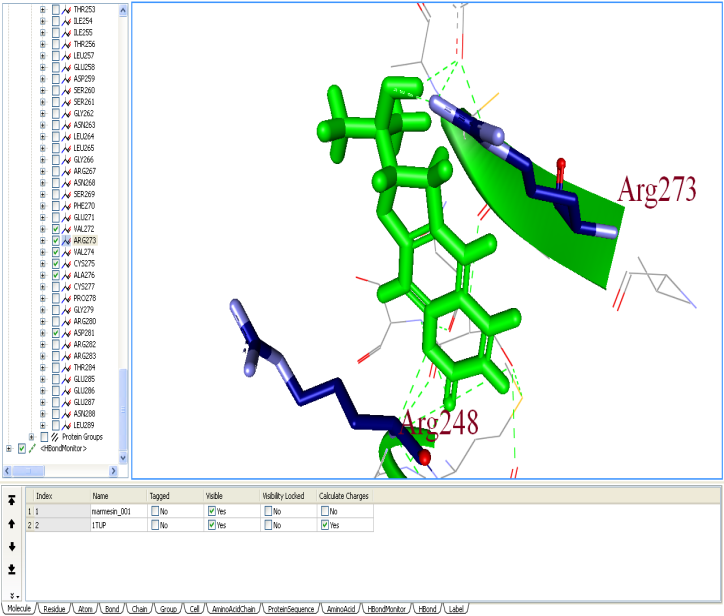This screenshot has height=616, width=724.
Task: Enable the ARG280 checkbox in tree
Action: 56,321
